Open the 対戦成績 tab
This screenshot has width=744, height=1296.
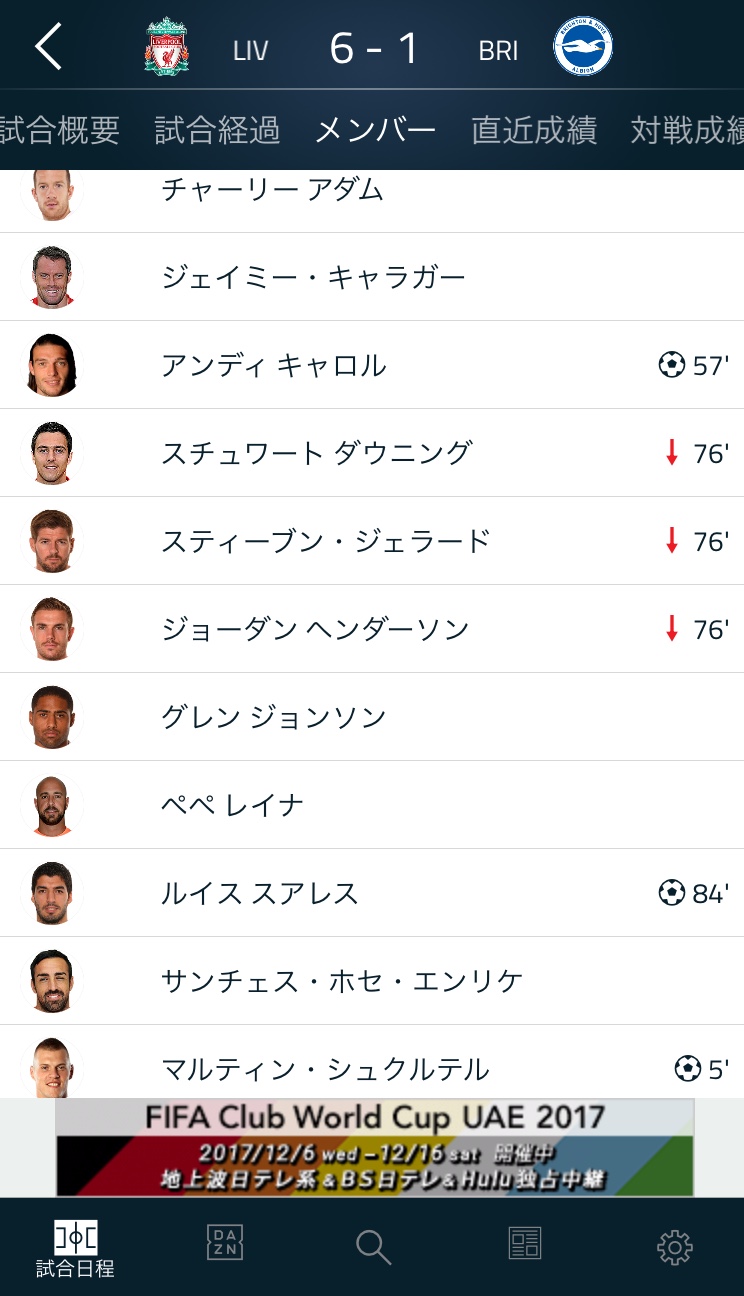[686, 130]
